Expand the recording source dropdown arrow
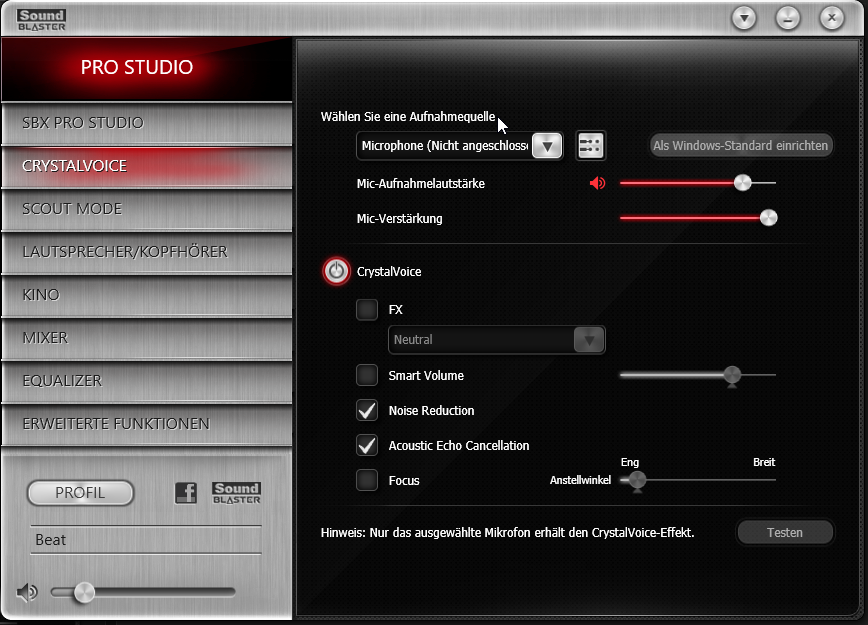The width and height of the screenshot is (868, 625). click(547, 146)
